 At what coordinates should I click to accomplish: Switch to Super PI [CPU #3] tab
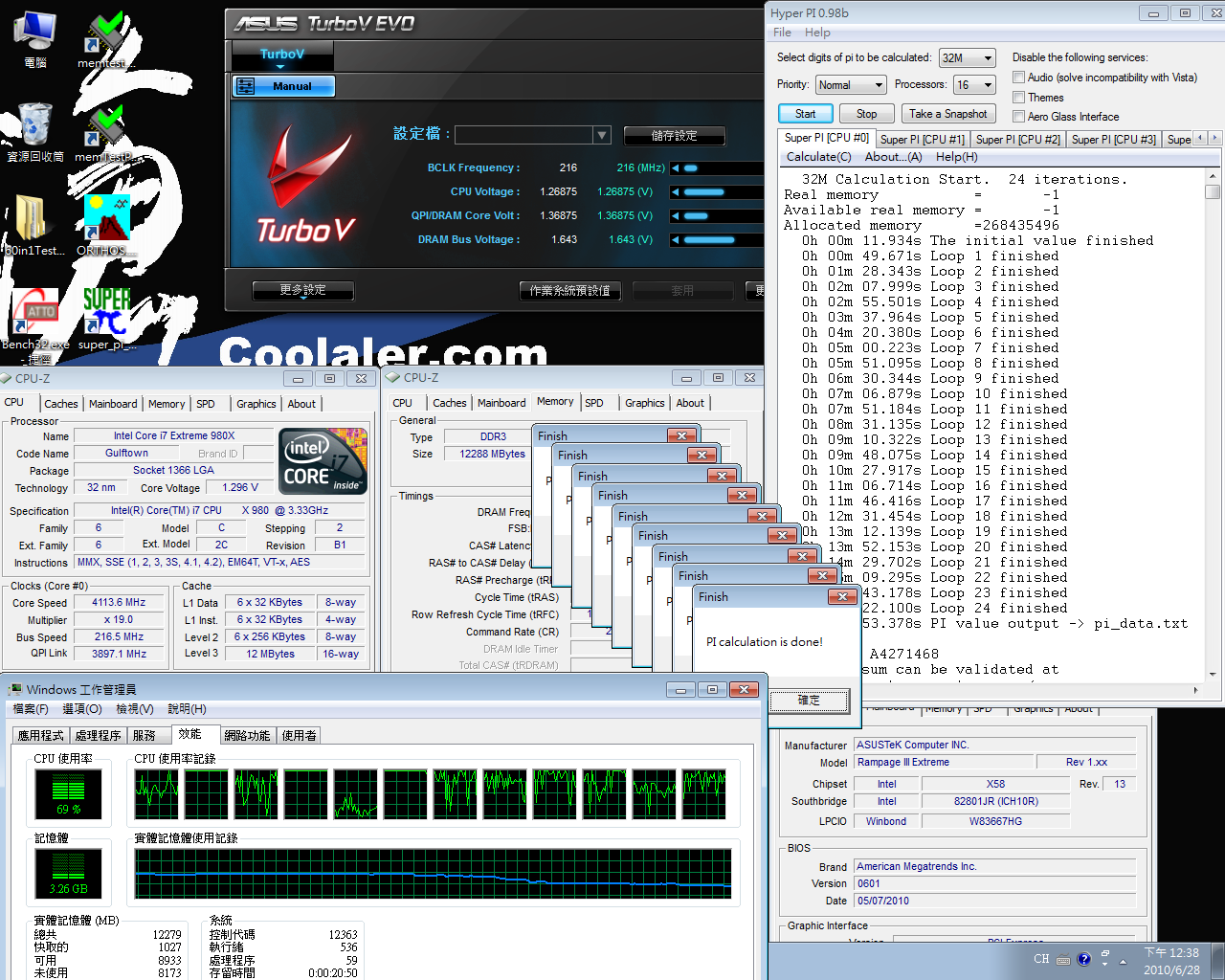pyautogui.click(x=1114, y=140)
